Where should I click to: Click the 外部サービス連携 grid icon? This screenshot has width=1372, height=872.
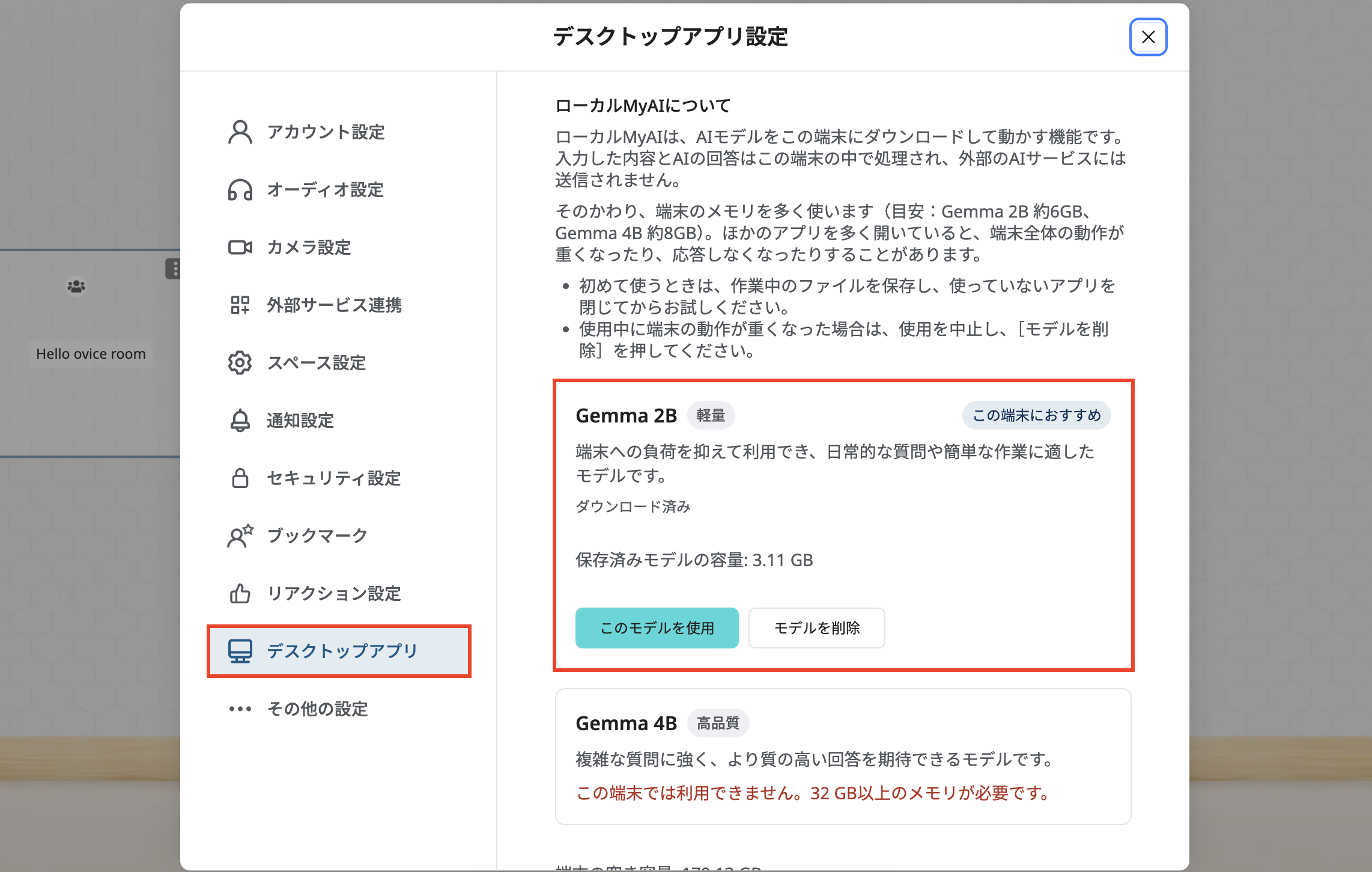pyautogui.click(x=240, y=305)
